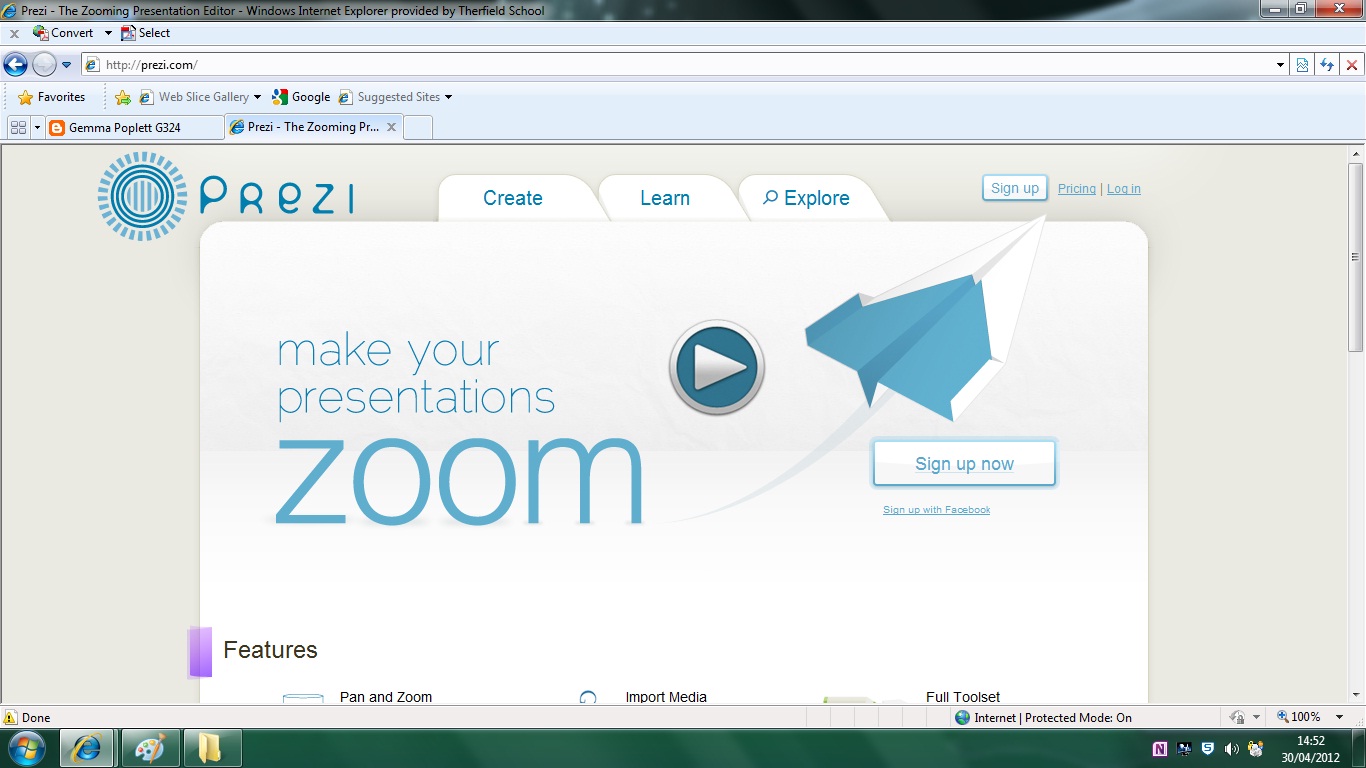Open the Explore tab
Image resolution: width=1366 pixels, height=768 pixels.
click(x=806, y=198)
